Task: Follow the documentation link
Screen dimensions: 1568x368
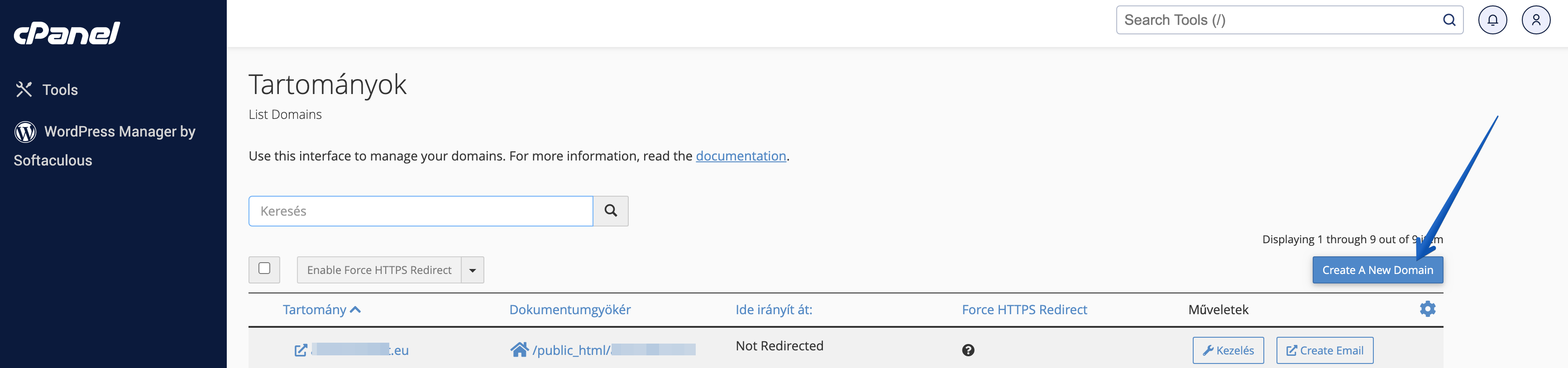Action: [x=741, y=156]
